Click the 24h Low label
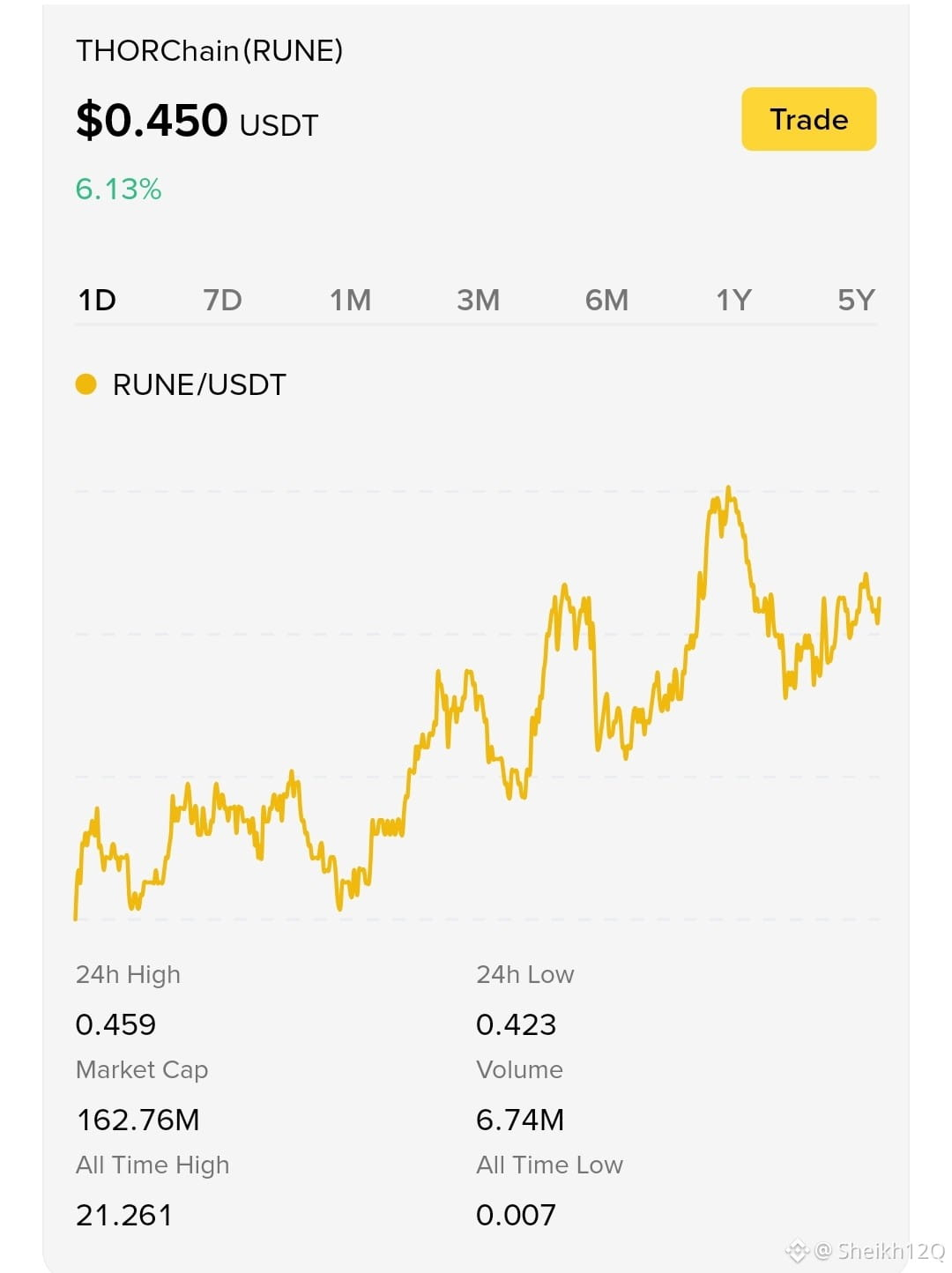Viewport: 952px width, 1273px height. tap(524, 975)
